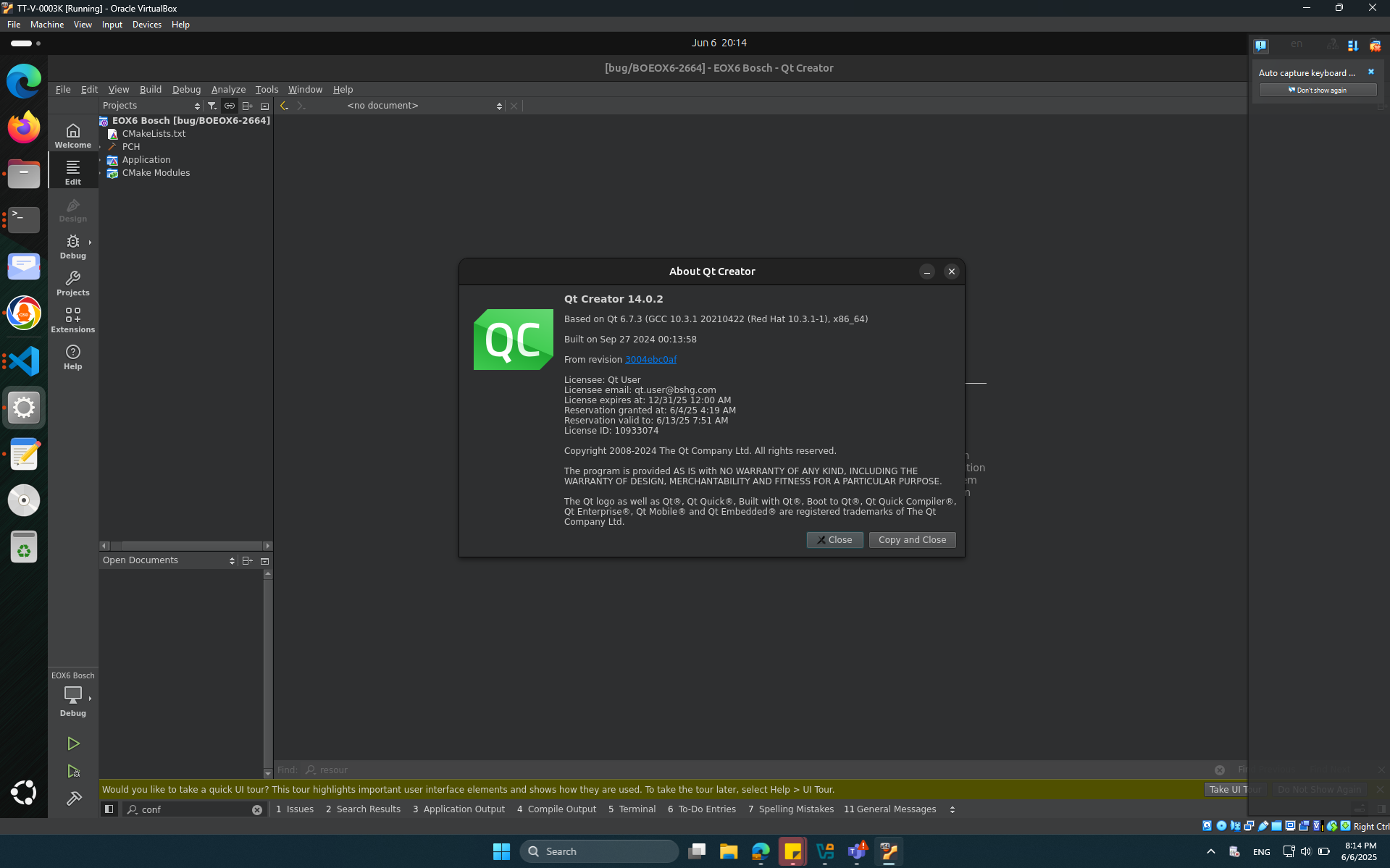Minimize the About Qt Creator dialog

[x=926, y=271]
